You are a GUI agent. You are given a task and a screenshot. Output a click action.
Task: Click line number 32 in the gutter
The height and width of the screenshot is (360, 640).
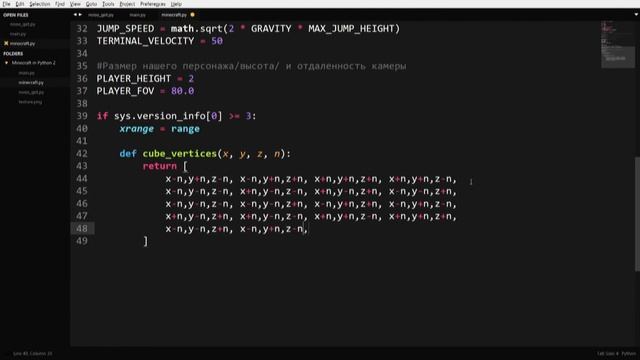[82, 29]
